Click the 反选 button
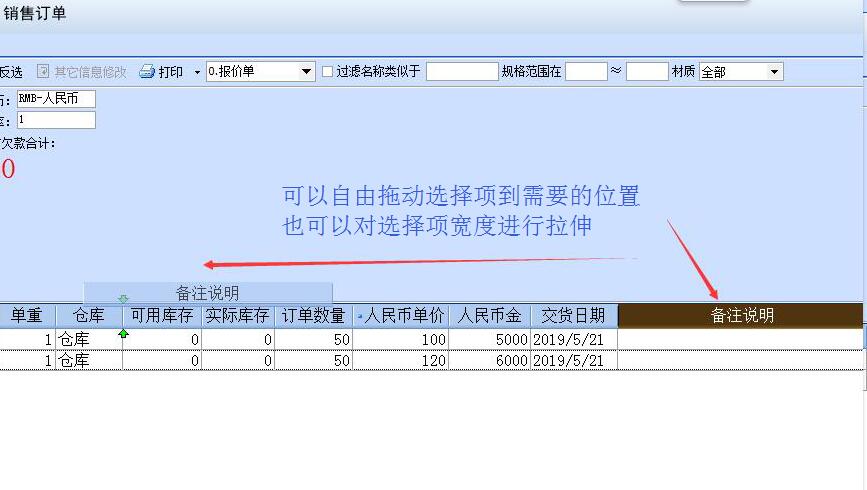867x490 pixels. (x=11, y=72)
